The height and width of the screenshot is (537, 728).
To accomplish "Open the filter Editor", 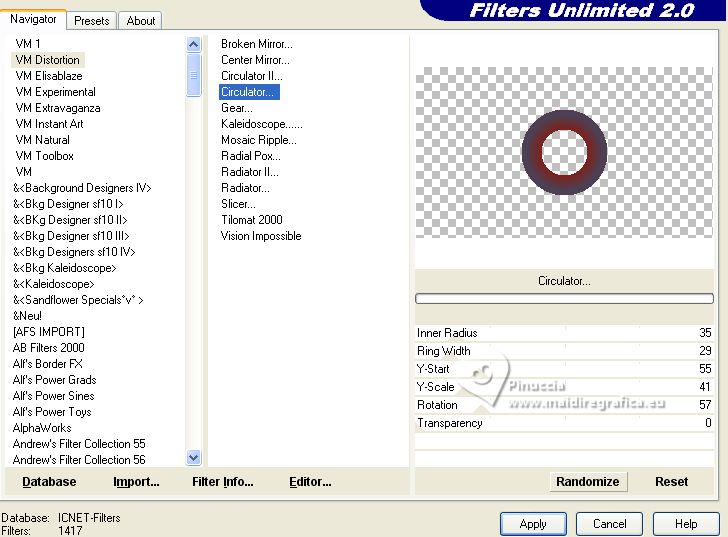I will 310,482.
